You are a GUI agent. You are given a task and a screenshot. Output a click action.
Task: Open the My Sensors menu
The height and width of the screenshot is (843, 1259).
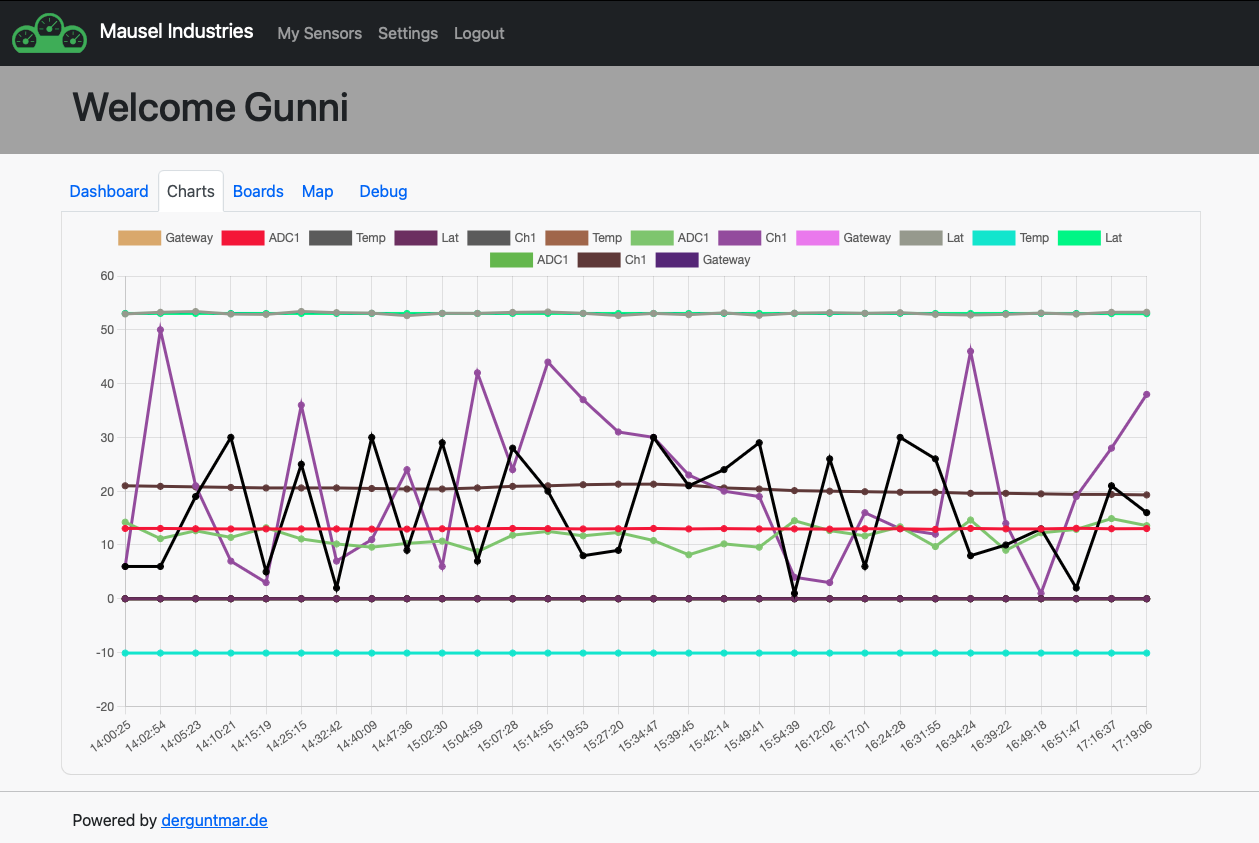pyautogui.click(x=320, y=33)
